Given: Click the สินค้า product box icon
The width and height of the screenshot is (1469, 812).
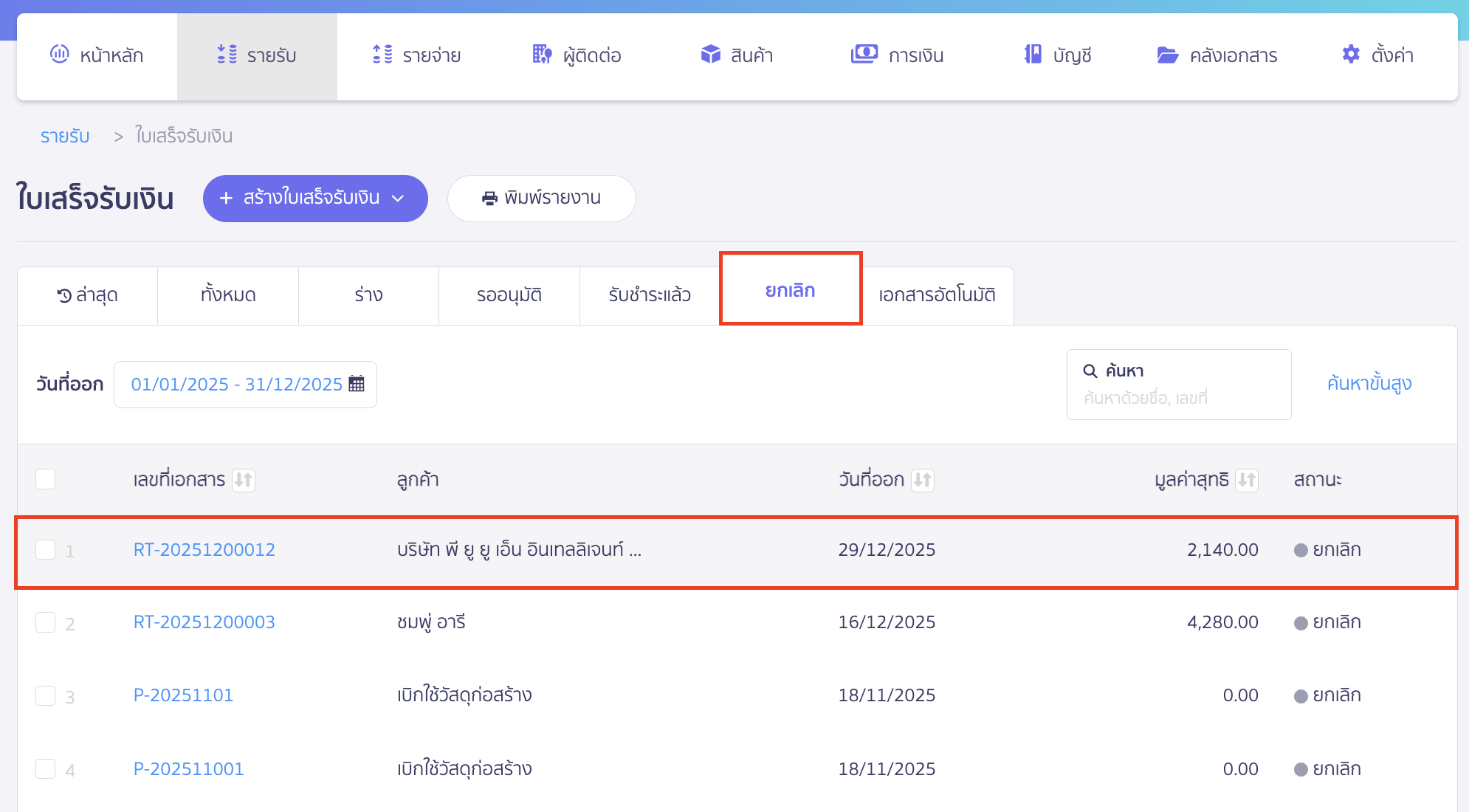Looking at the screenshot, I should click(710, 55).
